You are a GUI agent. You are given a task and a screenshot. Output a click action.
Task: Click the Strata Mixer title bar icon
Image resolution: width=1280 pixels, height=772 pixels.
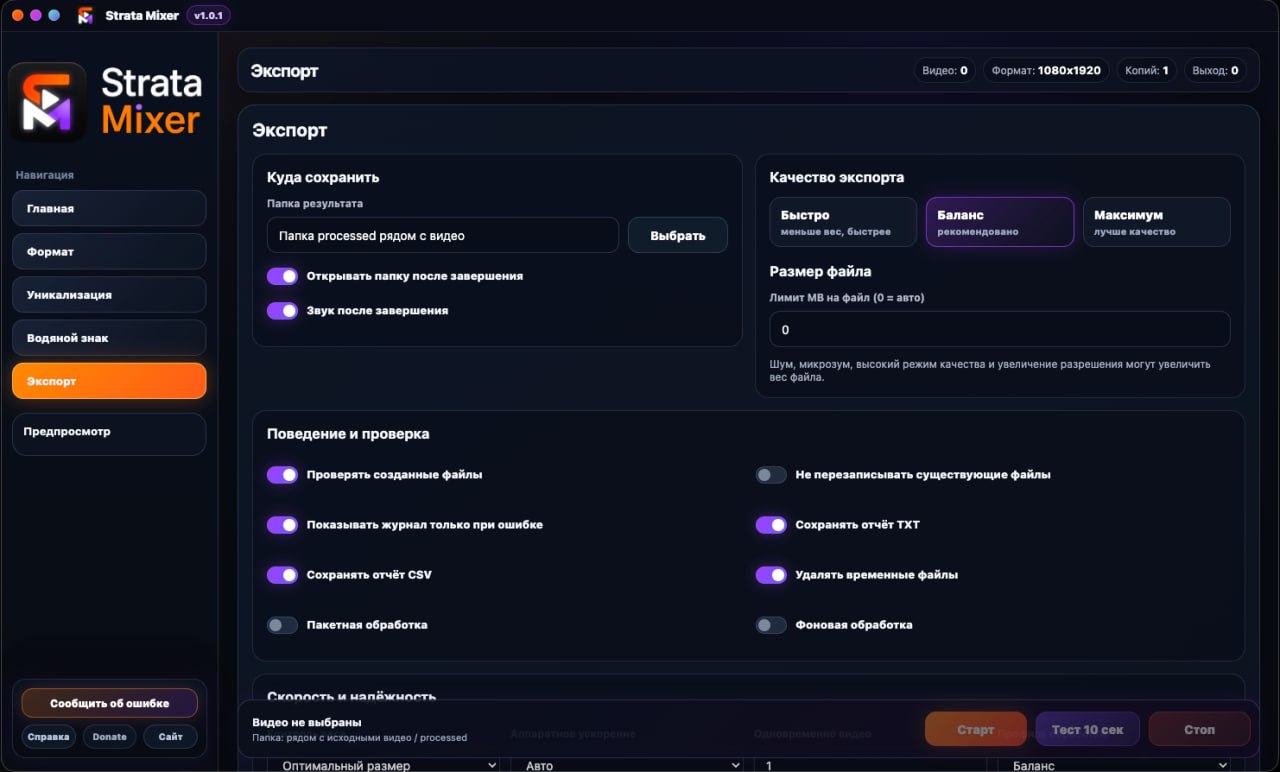coord(85,15)
